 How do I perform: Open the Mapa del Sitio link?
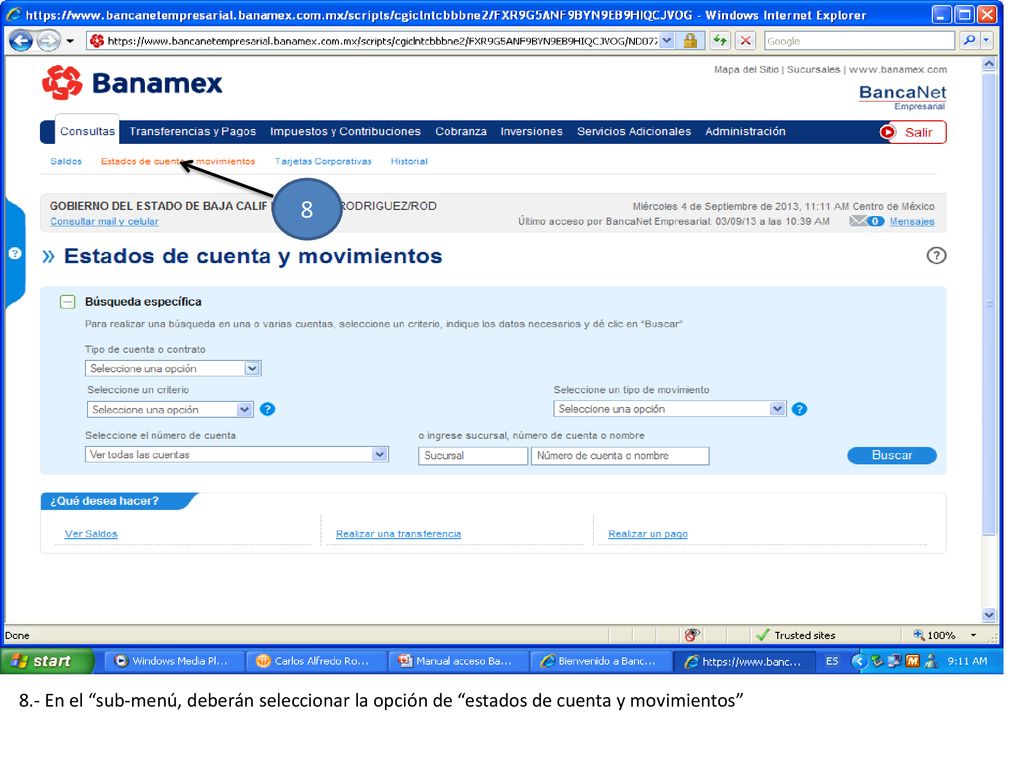[746, 69]
